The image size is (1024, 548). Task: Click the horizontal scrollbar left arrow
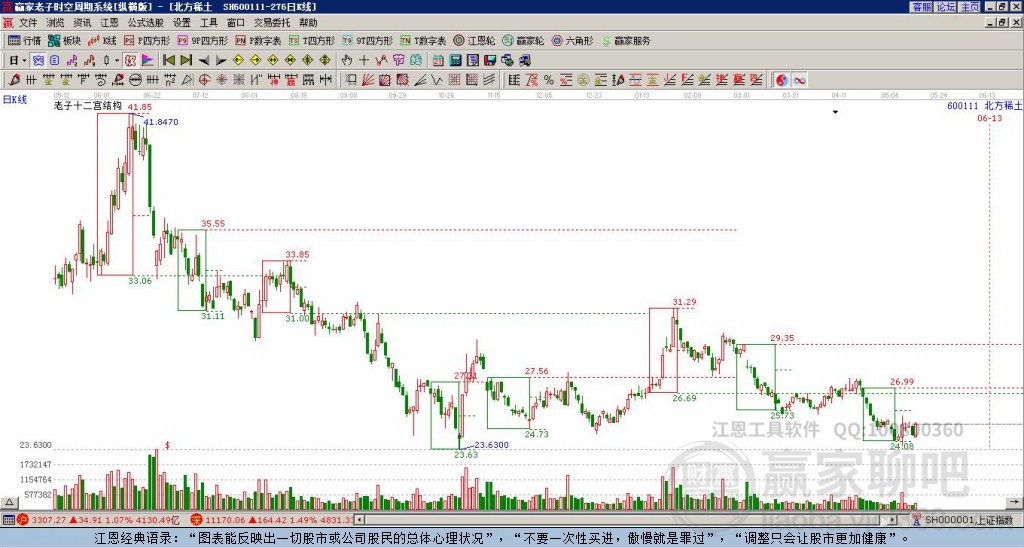(360, 520)
